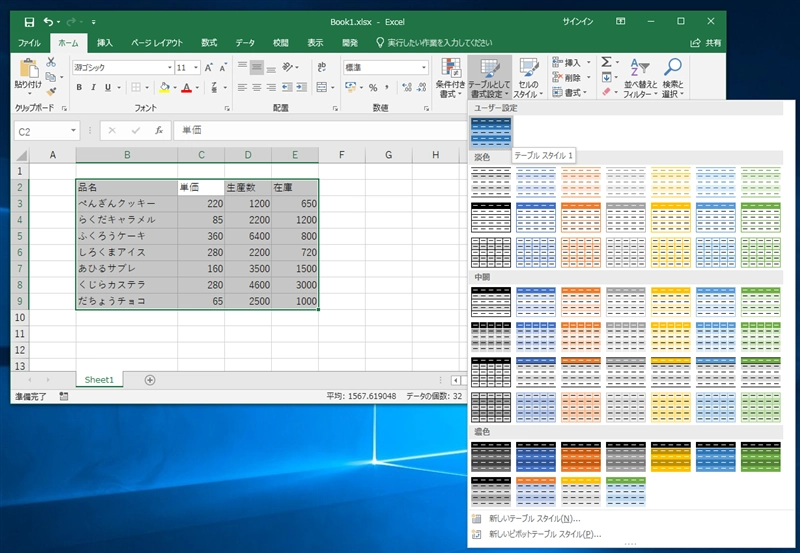Open the Delete cells dropdown
The width and height of the screenshot is (800, 553).
tap(589, 78)
